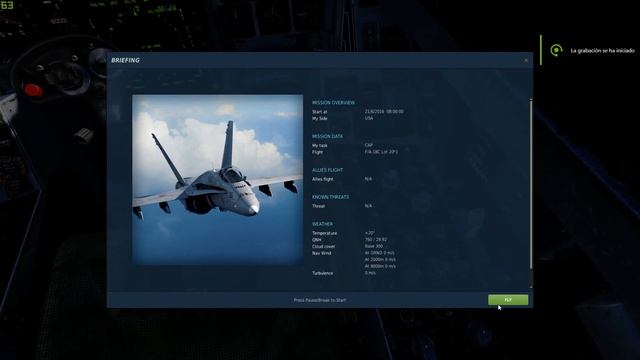The image size is (640, 360).
Task: Click the 'Cloud cover' label
Action: (x=323, y=247)
